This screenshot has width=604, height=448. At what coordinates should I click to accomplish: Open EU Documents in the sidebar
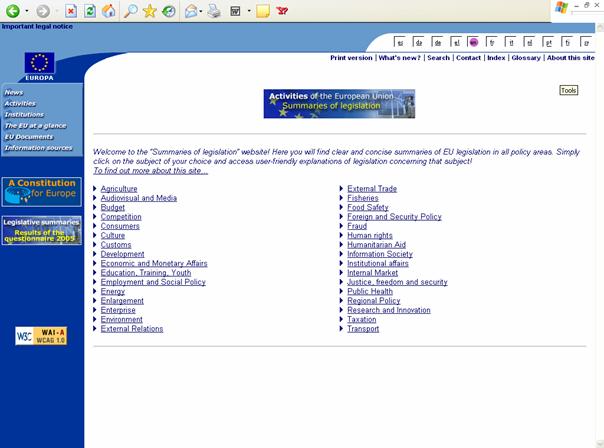[x=29, y=137]
